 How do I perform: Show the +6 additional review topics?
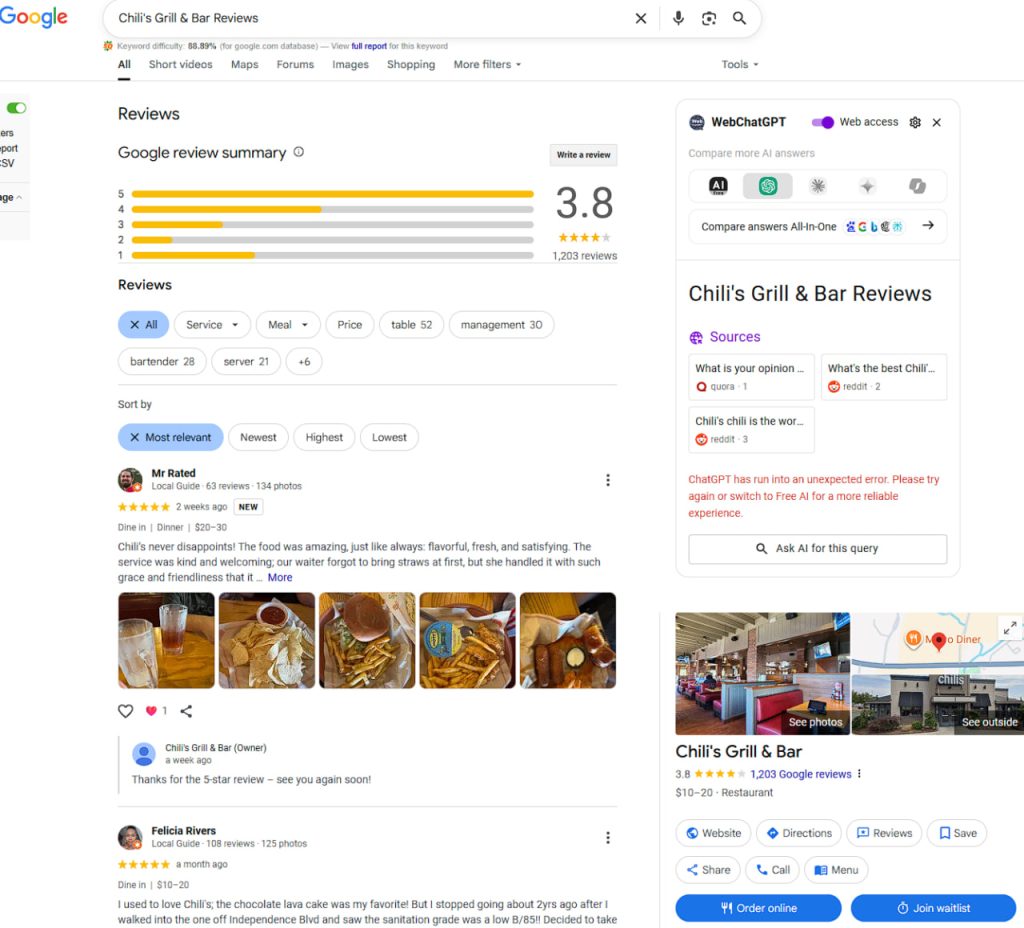[x=304, y=361]
